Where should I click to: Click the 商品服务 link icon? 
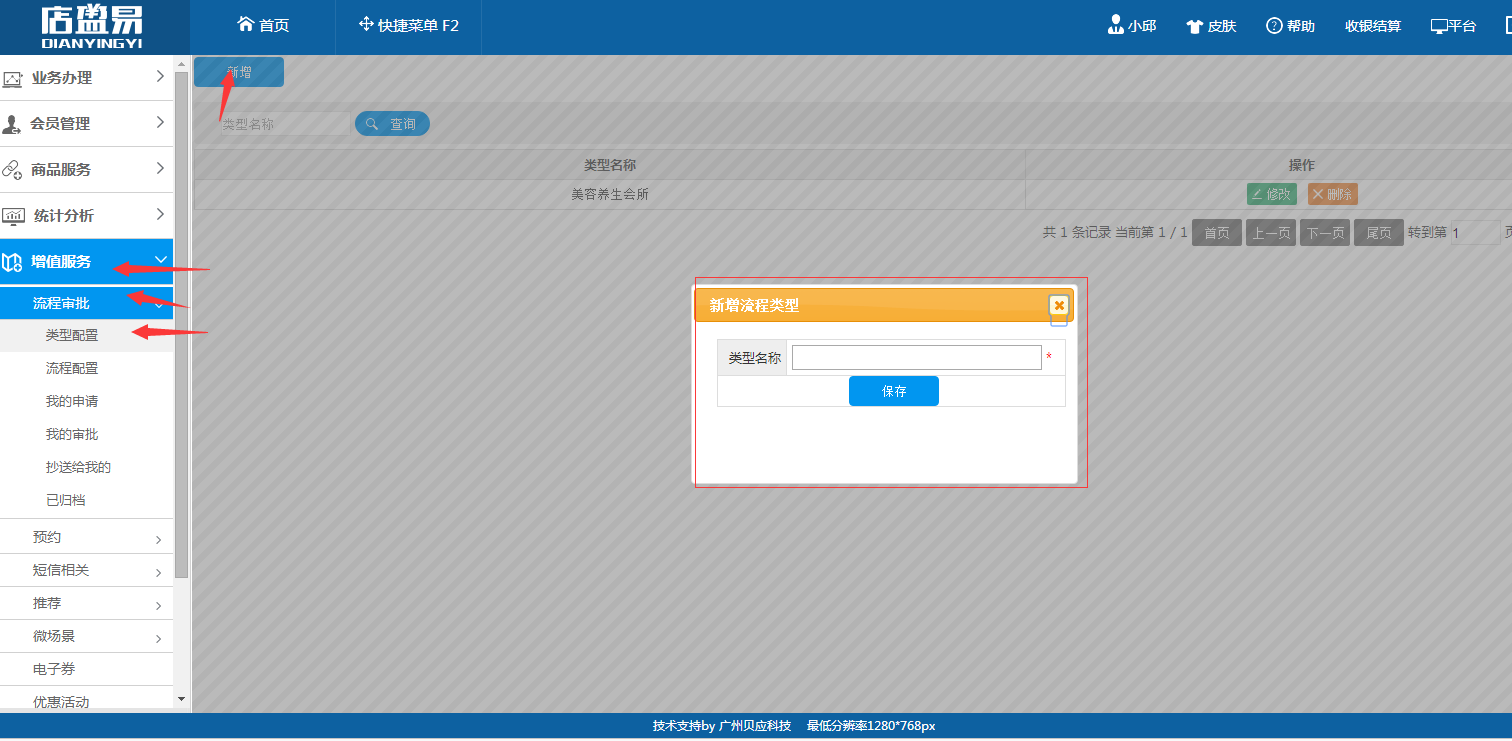point(12,170)
